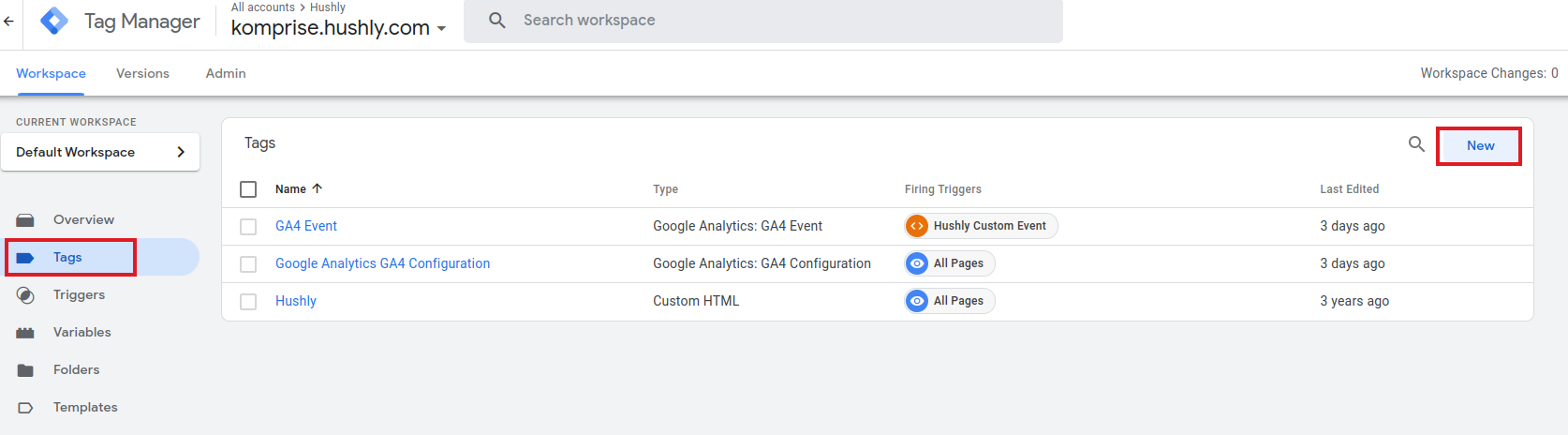This screenshot has height=435, width=1568.
Task: Click All Pages chip in GA4 Configuration row
Action: point(950,263)
